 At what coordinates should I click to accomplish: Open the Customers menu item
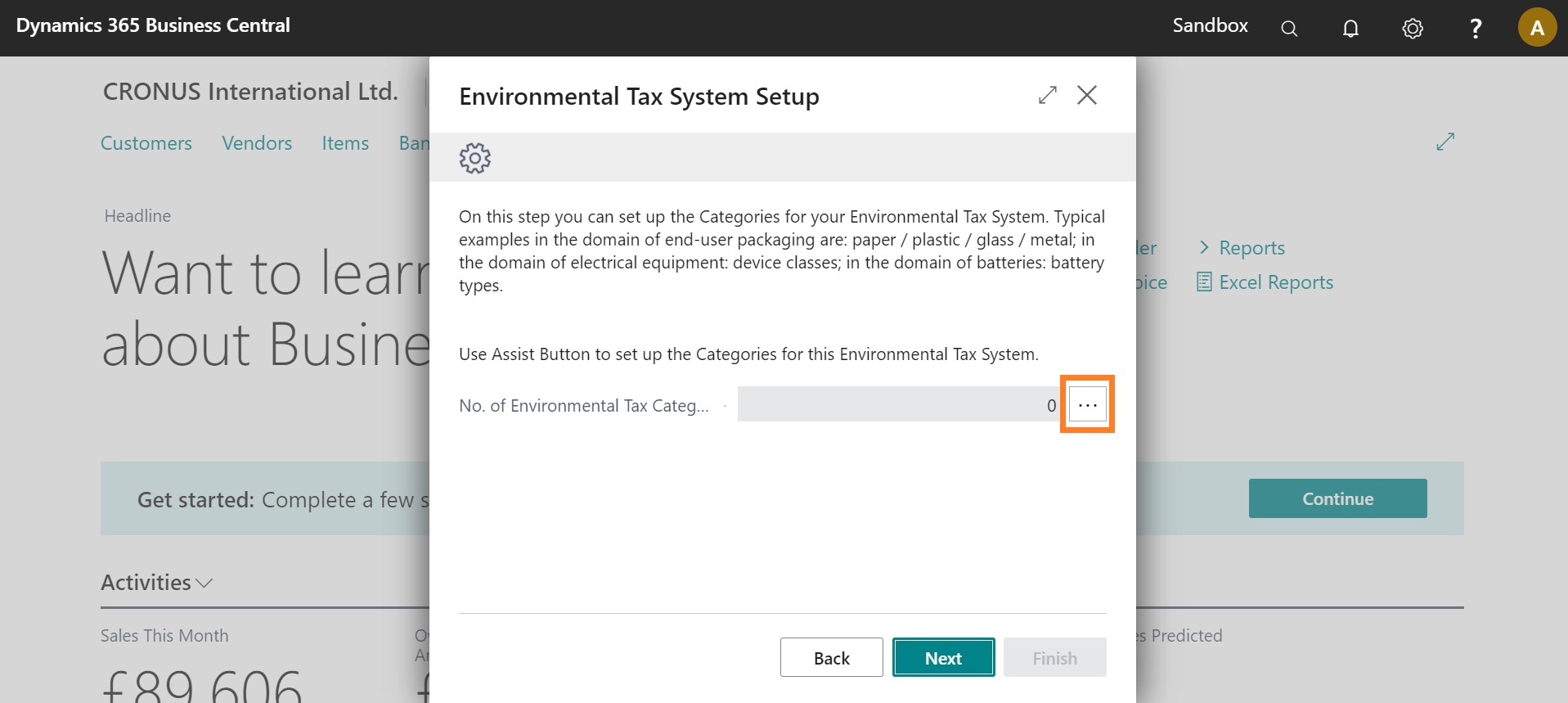[146, 143]
